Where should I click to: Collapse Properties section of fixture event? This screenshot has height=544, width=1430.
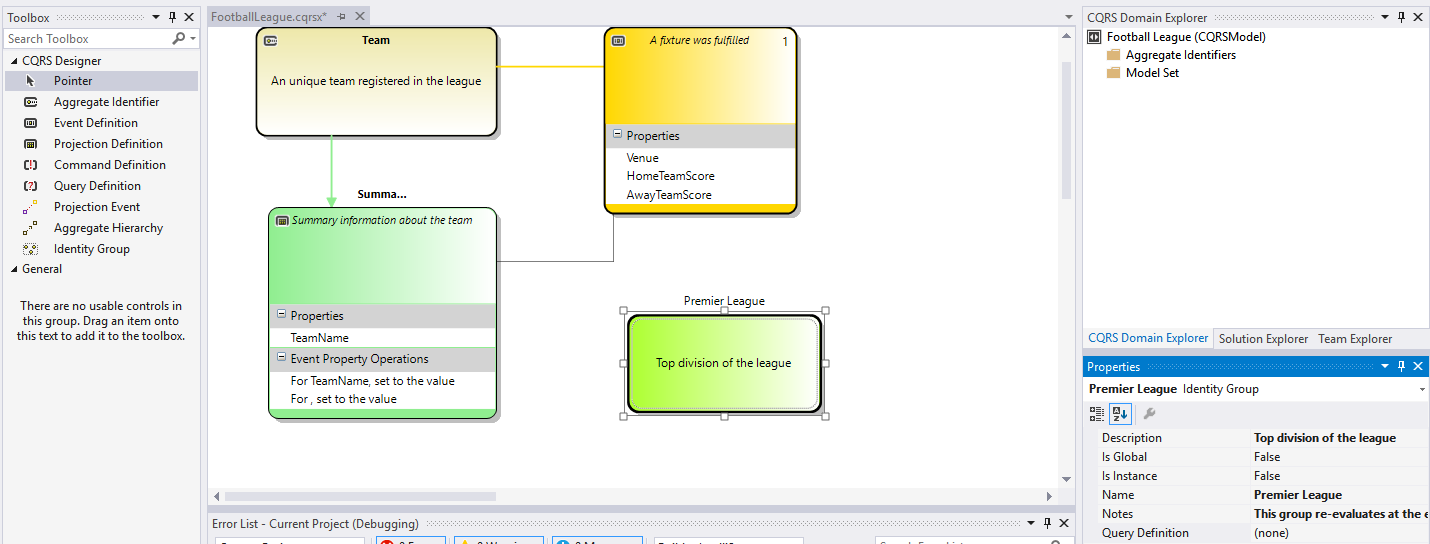[x=617, y=135]
